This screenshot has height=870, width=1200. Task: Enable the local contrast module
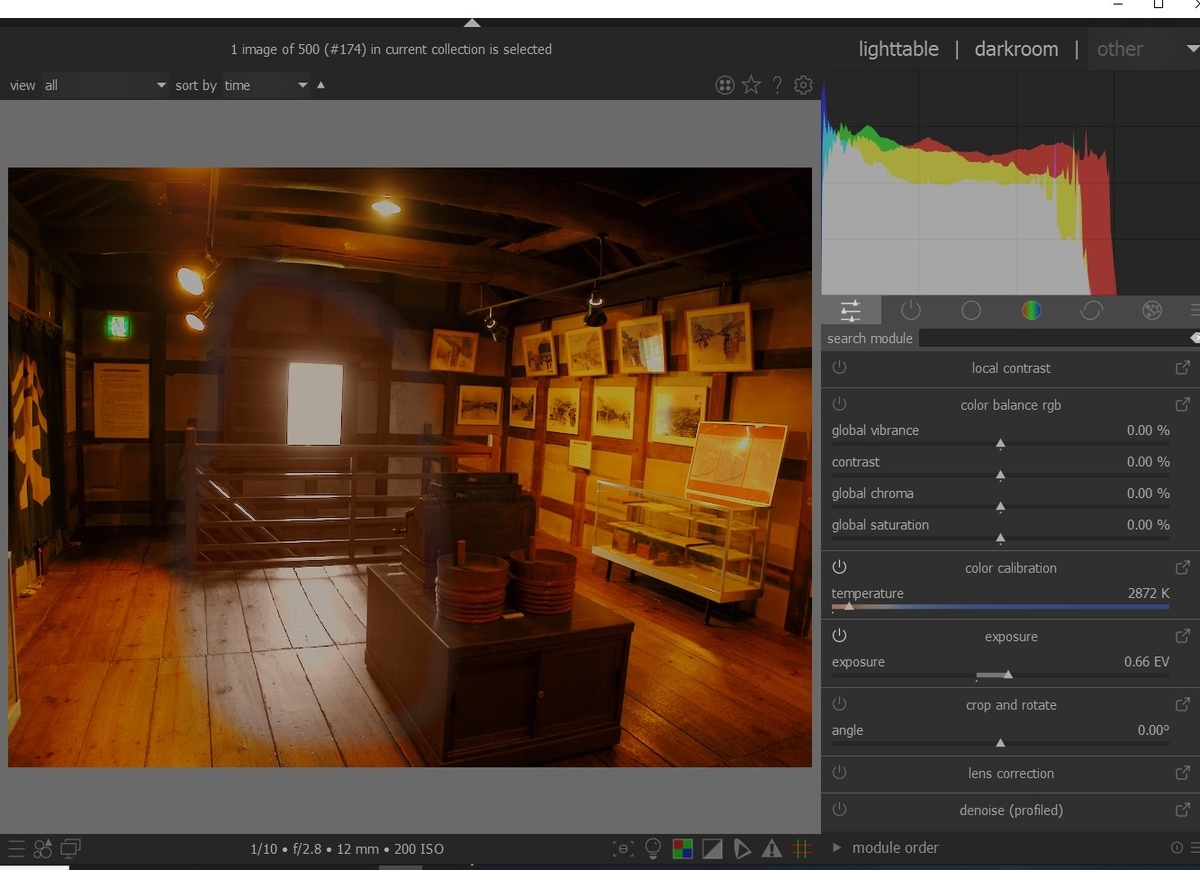pos(839,368)
